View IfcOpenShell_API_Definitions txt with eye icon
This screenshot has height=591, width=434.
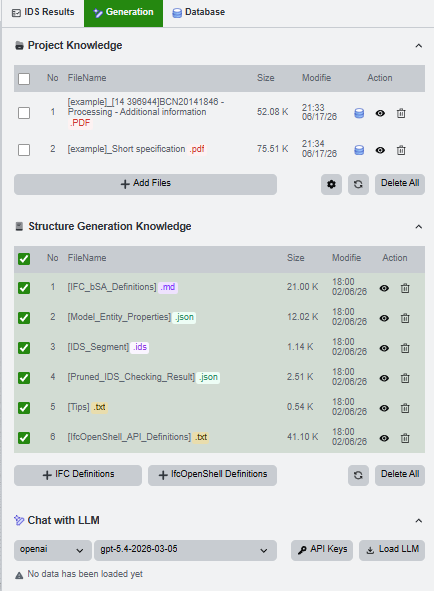coord(384,438)
